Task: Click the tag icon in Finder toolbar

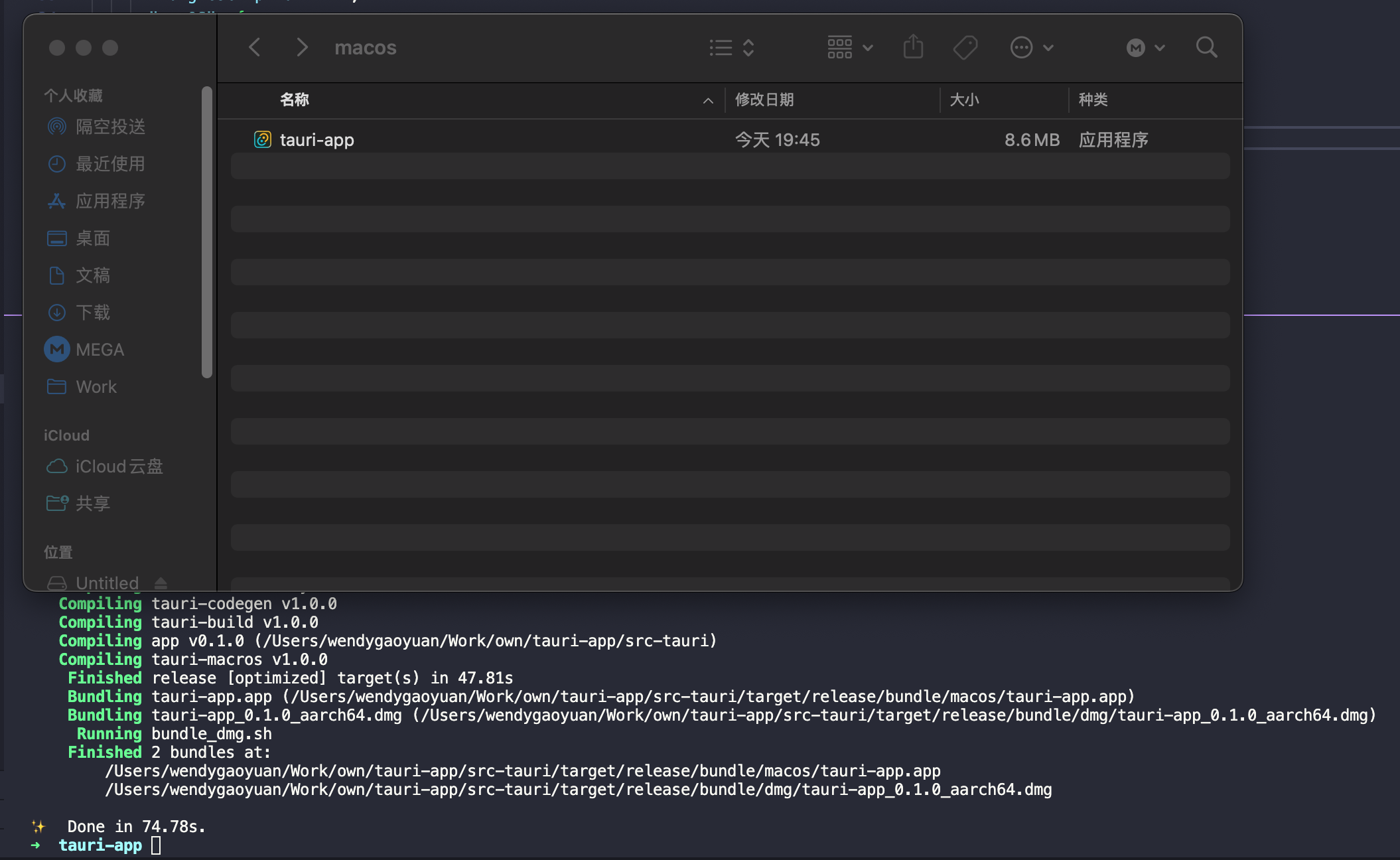Action: 965,48
